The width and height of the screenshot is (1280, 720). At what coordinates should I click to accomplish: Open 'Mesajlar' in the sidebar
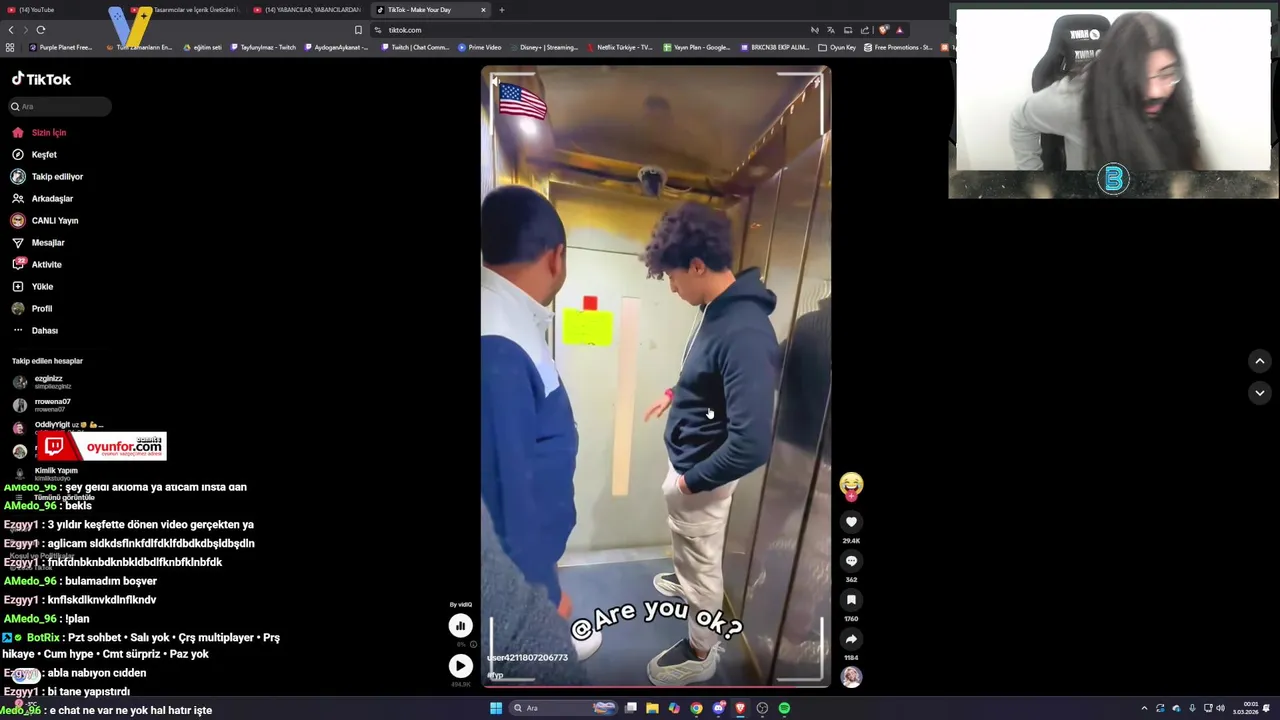pos(38,243)
